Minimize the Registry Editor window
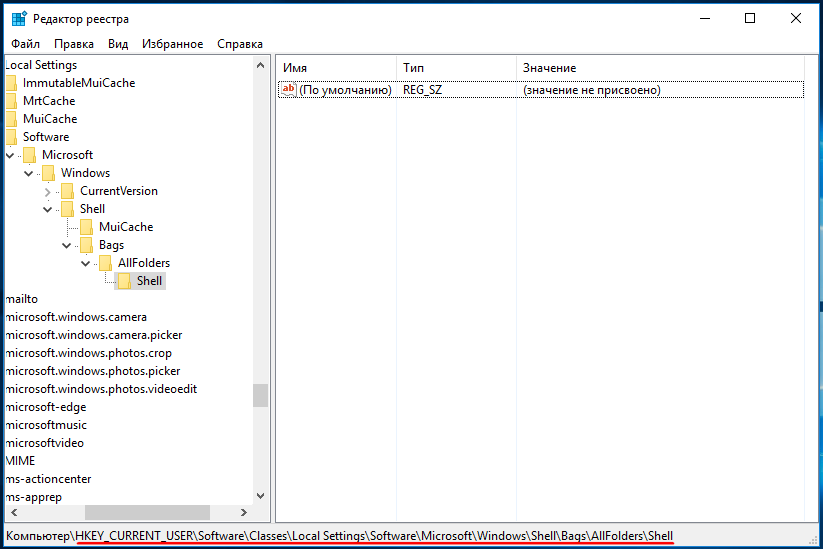 point(705,18)
